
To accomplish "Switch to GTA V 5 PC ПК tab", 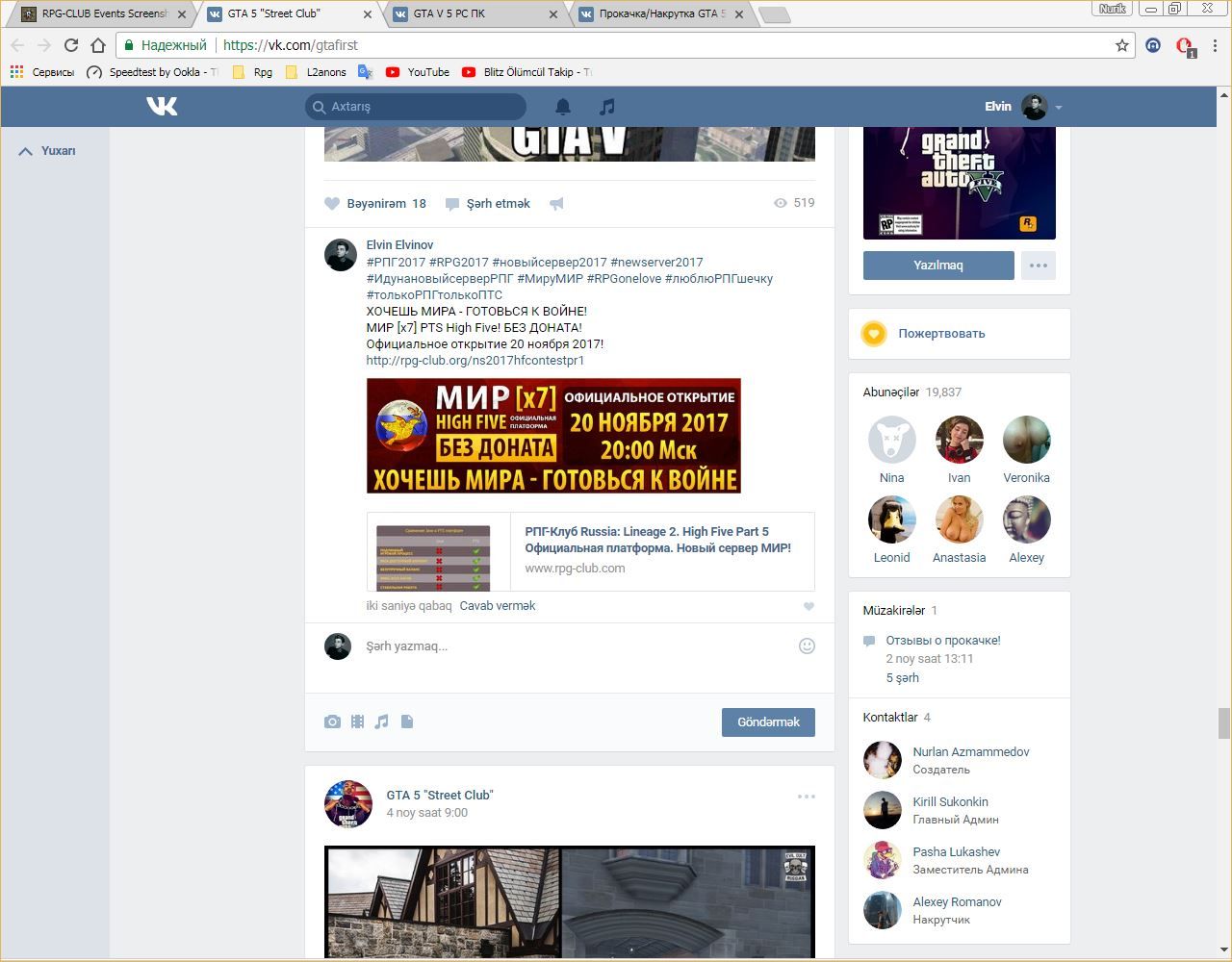I will click(x=475, y=14).
